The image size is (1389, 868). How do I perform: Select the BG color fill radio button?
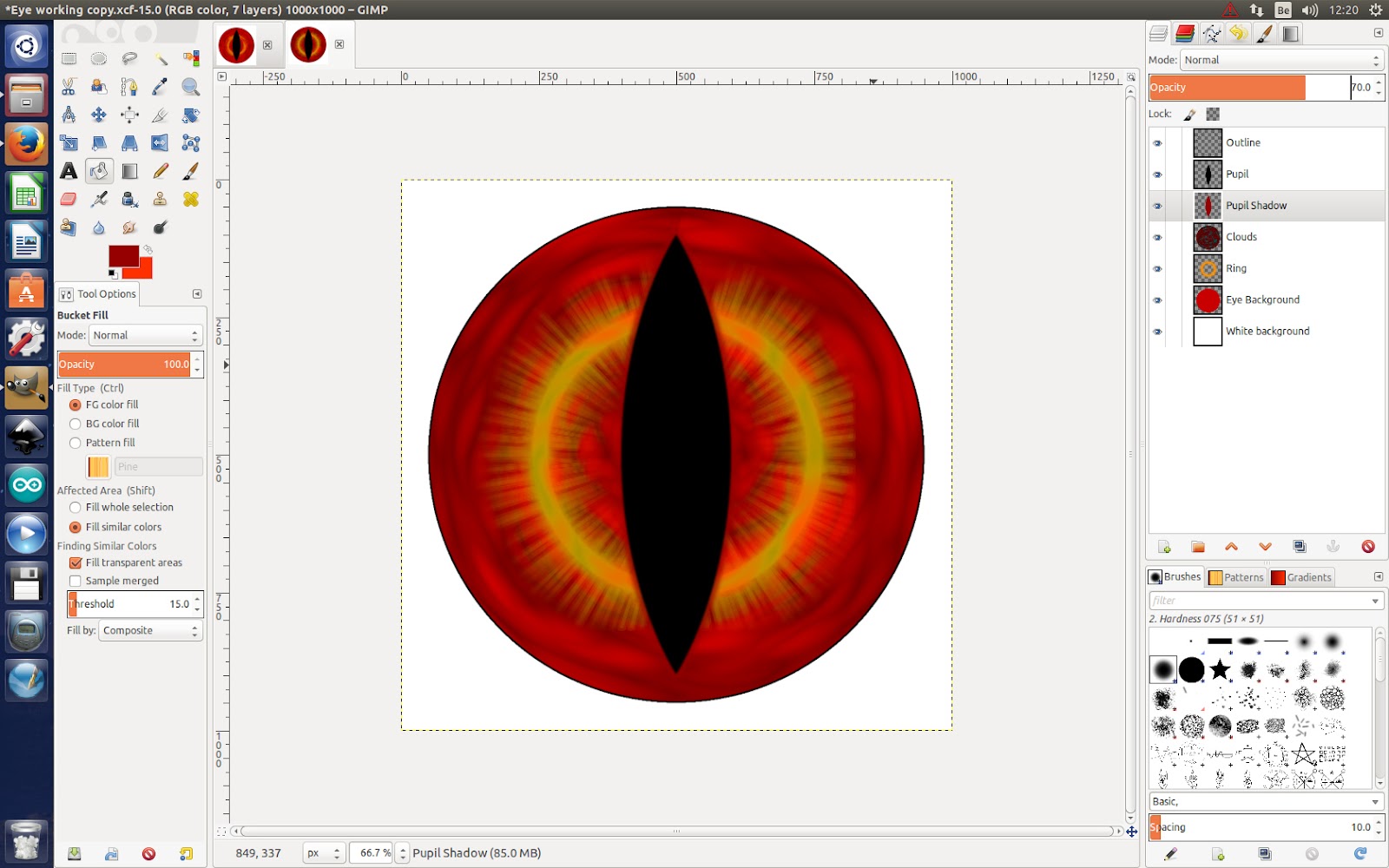click(x=76, y=424)
